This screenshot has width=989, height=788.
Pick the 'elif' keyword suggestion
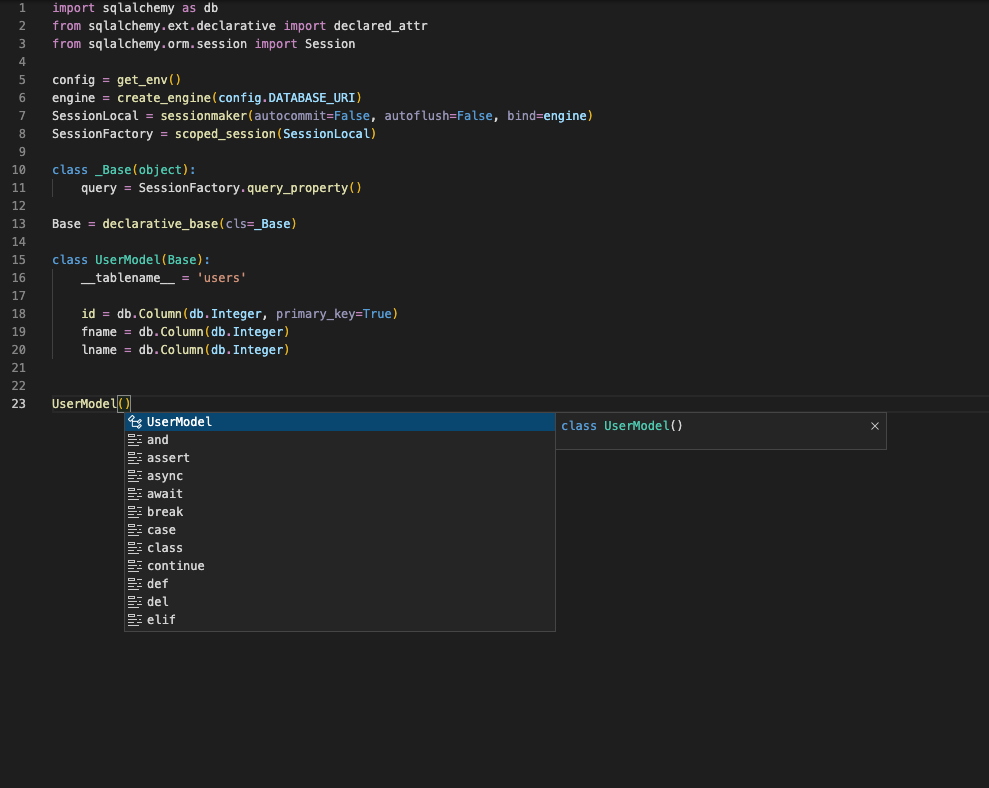coord(339,620)
